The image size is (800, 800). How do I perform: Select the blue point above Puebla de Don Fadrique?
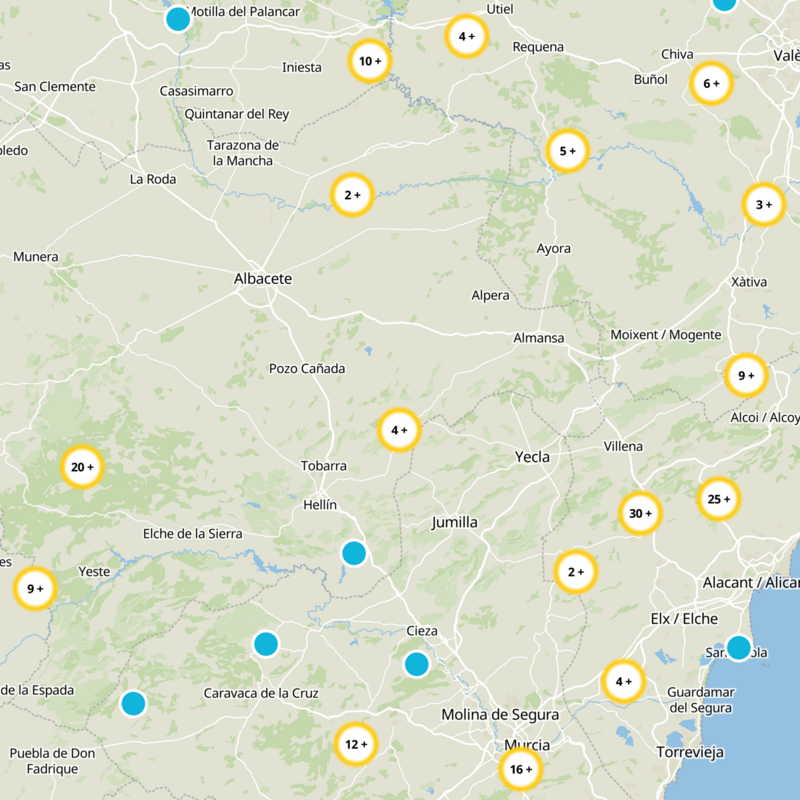(134, 703)
